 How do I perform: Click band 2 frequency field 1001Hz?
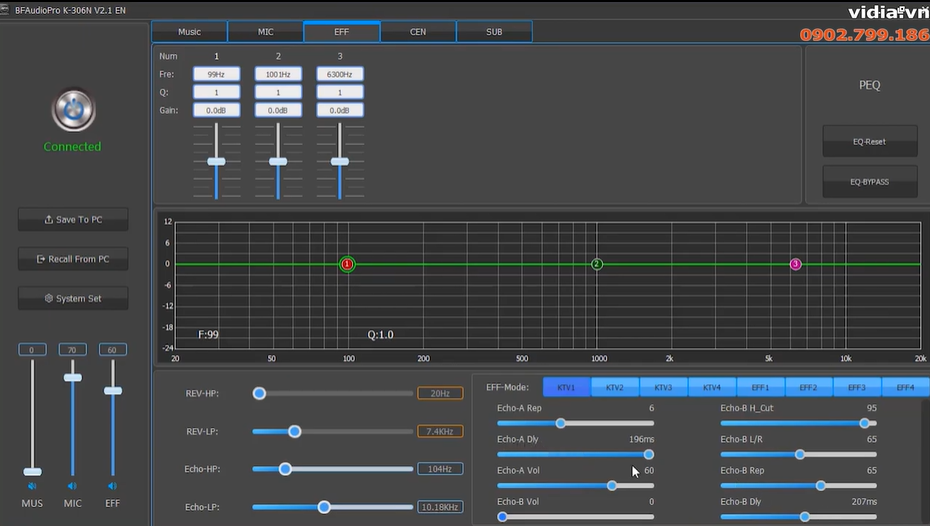(278, 74)
